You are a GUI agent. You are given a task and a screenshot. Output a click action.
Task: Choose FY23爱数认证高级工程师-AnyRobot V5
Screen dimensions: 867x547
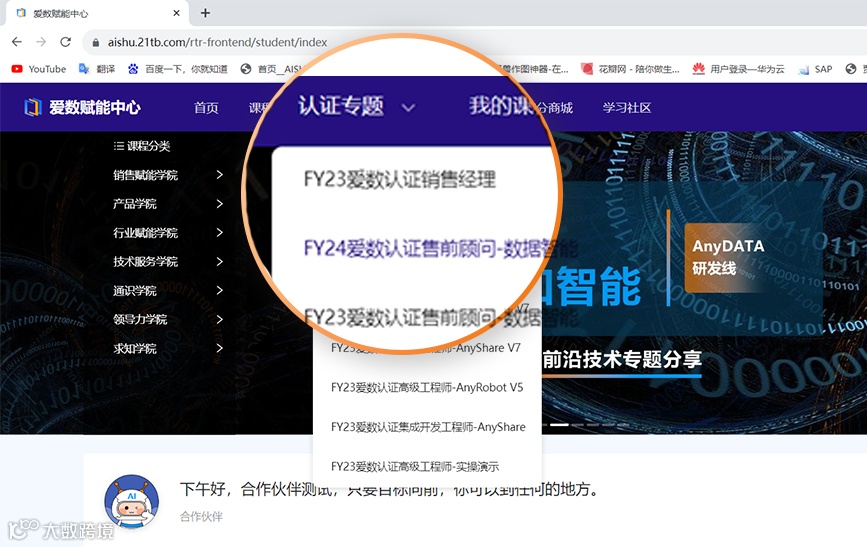(x=427, y=388)
